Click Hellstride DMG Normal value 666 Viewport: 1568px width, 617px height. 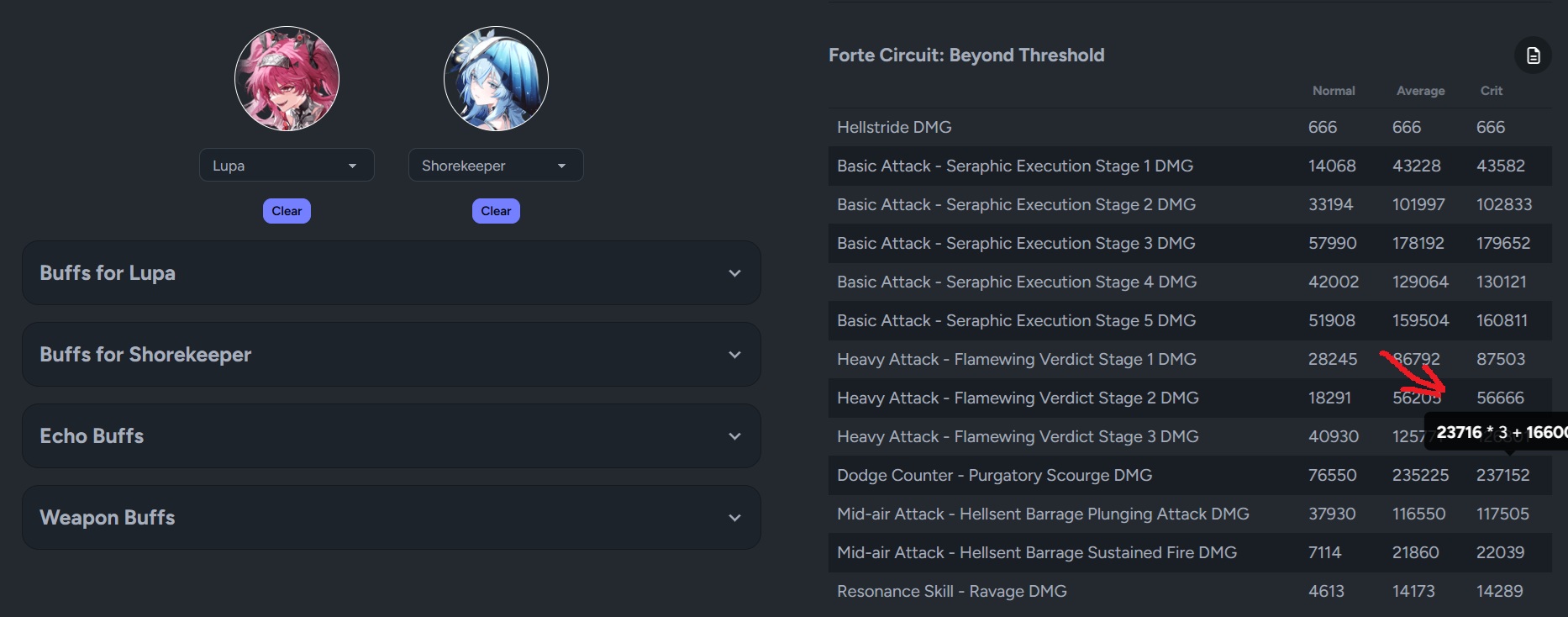pos(1323,127)
